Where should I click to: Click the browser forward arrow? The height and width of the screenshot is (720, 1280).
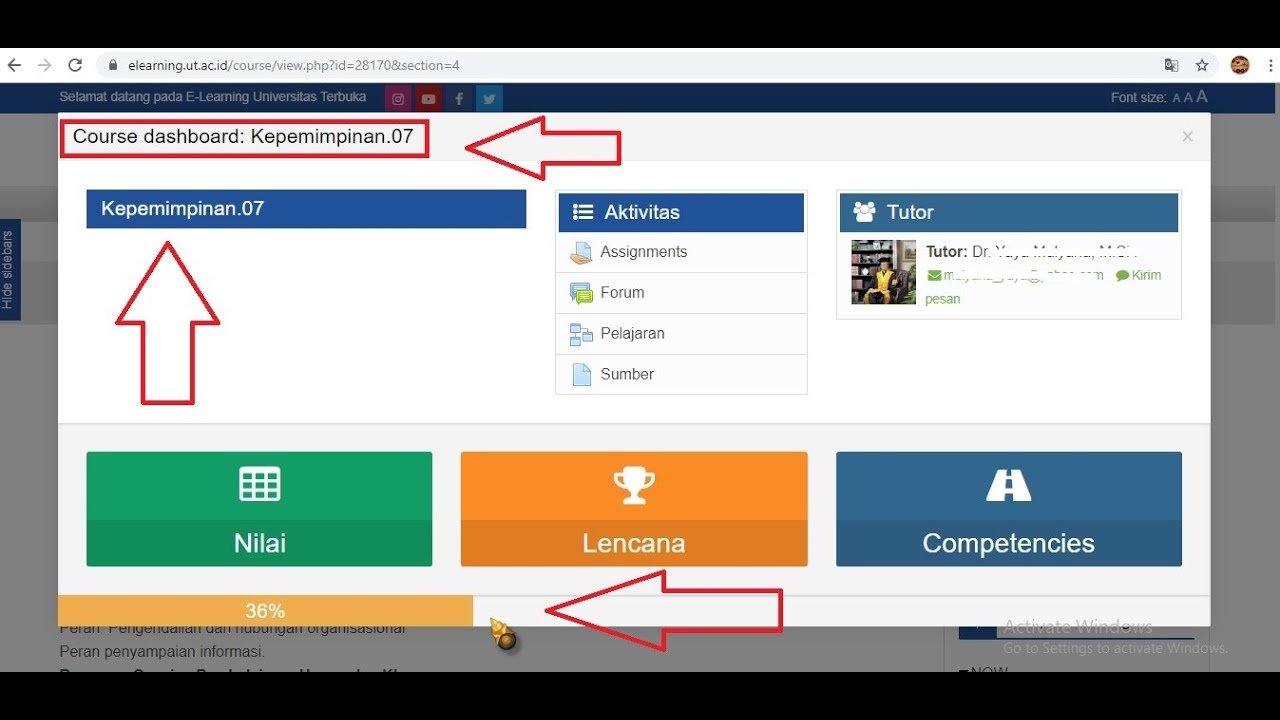click(44, 65)
